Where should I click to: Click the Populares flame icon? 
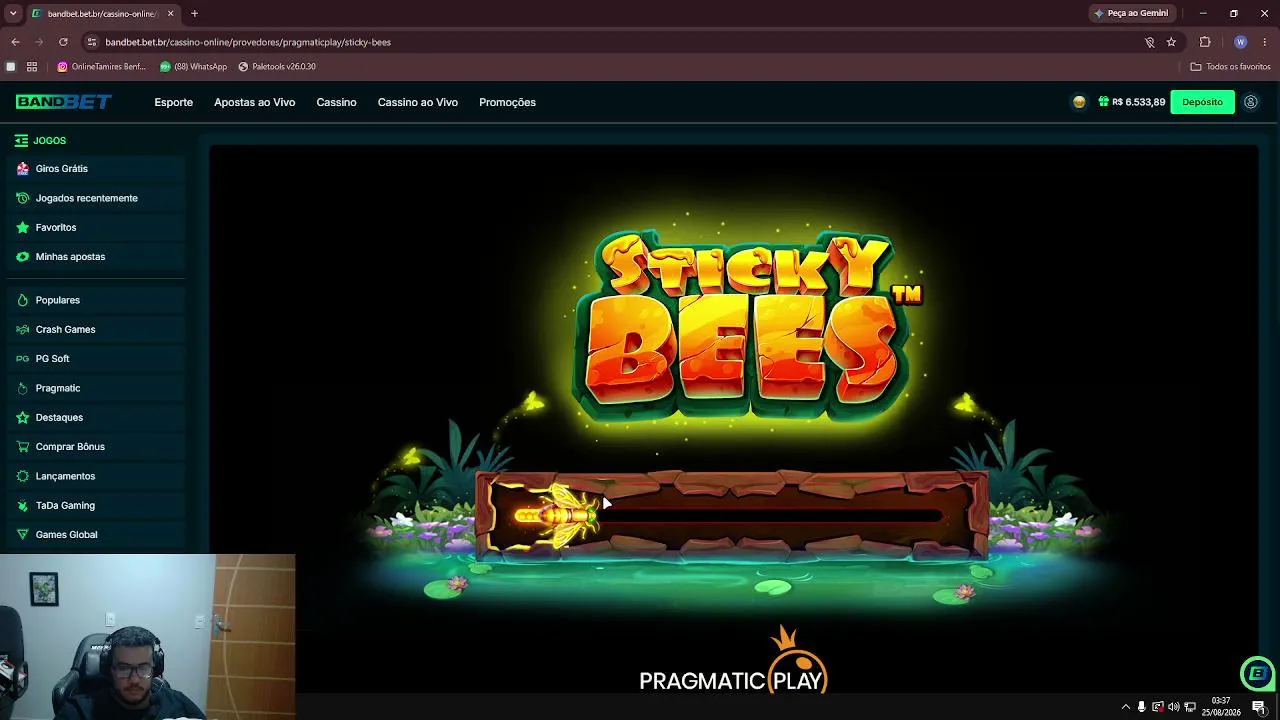22,300
